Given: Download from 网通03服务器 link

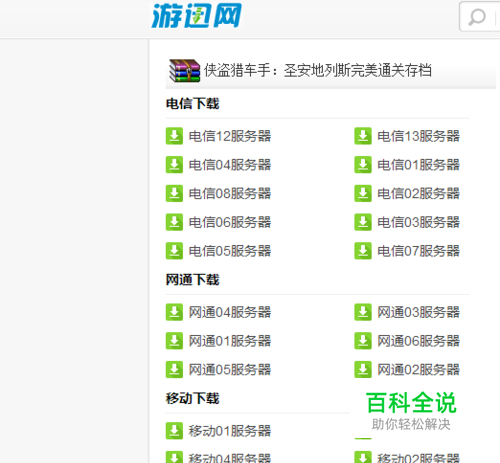Looking at the screenshot, I should [x=419, y=312].
